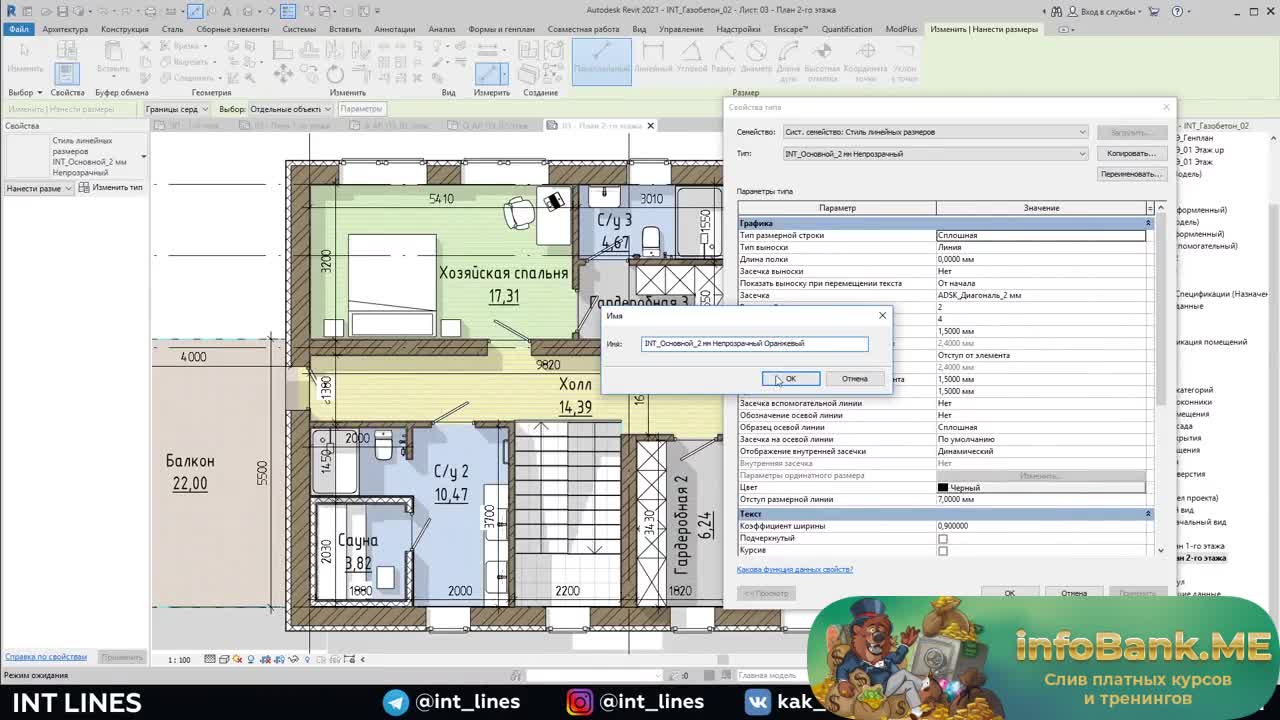
Task: Select the Радиус dimension tool
Action: point(724,58)
